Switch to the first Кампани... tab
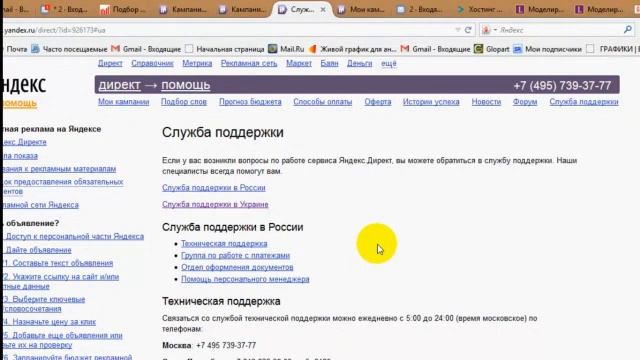 tap(183, 9)
